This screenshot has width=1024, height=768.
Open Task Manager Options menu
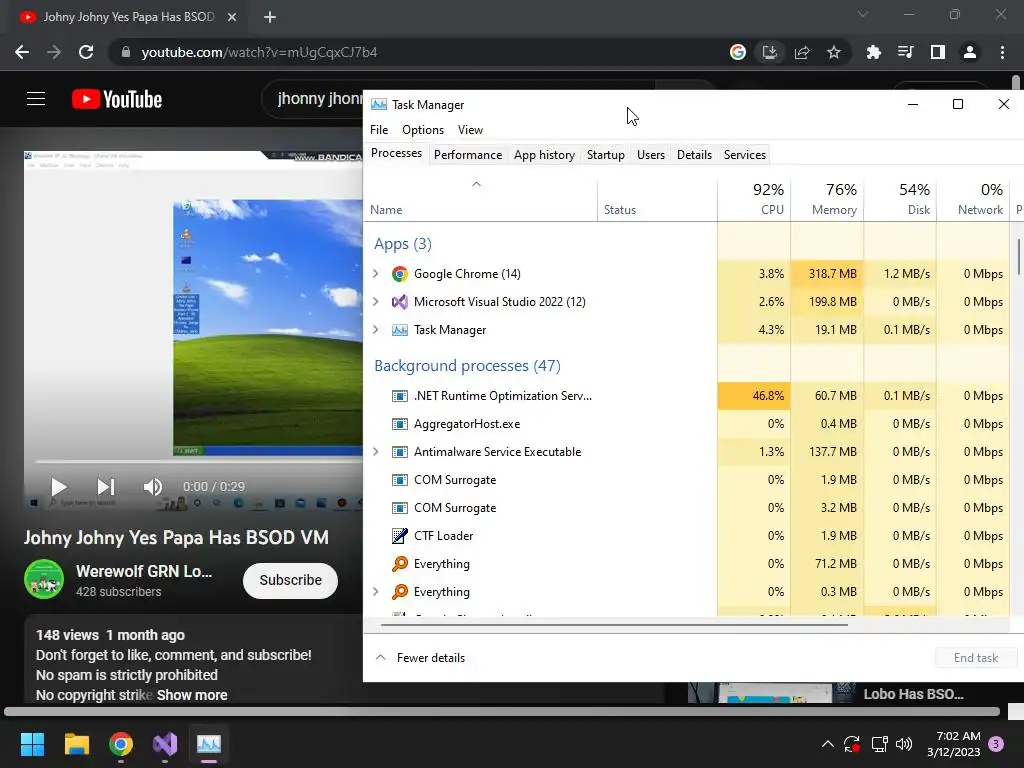(x=423, y=130)
